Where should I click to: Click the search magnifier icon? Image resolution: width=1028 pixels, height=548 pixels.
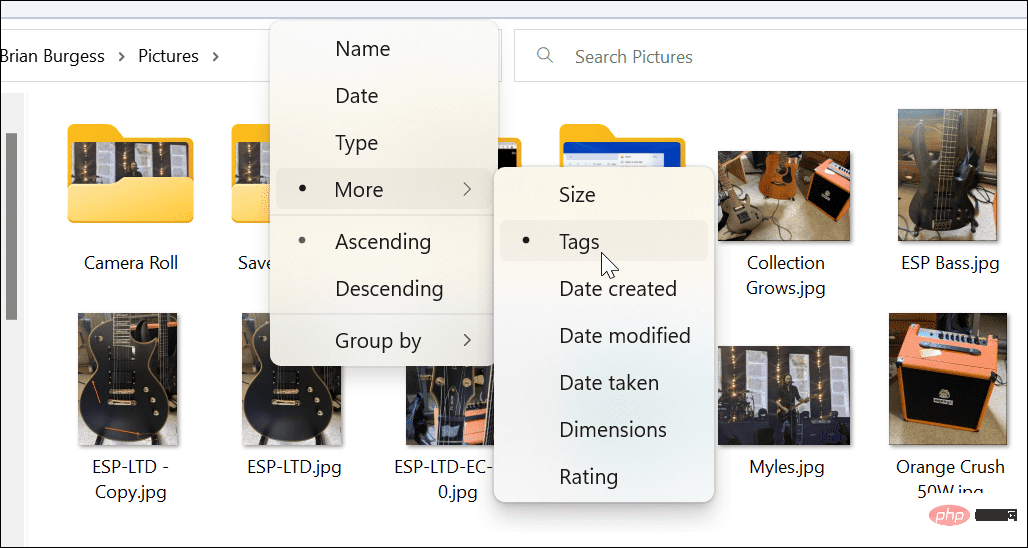point(545,56)
